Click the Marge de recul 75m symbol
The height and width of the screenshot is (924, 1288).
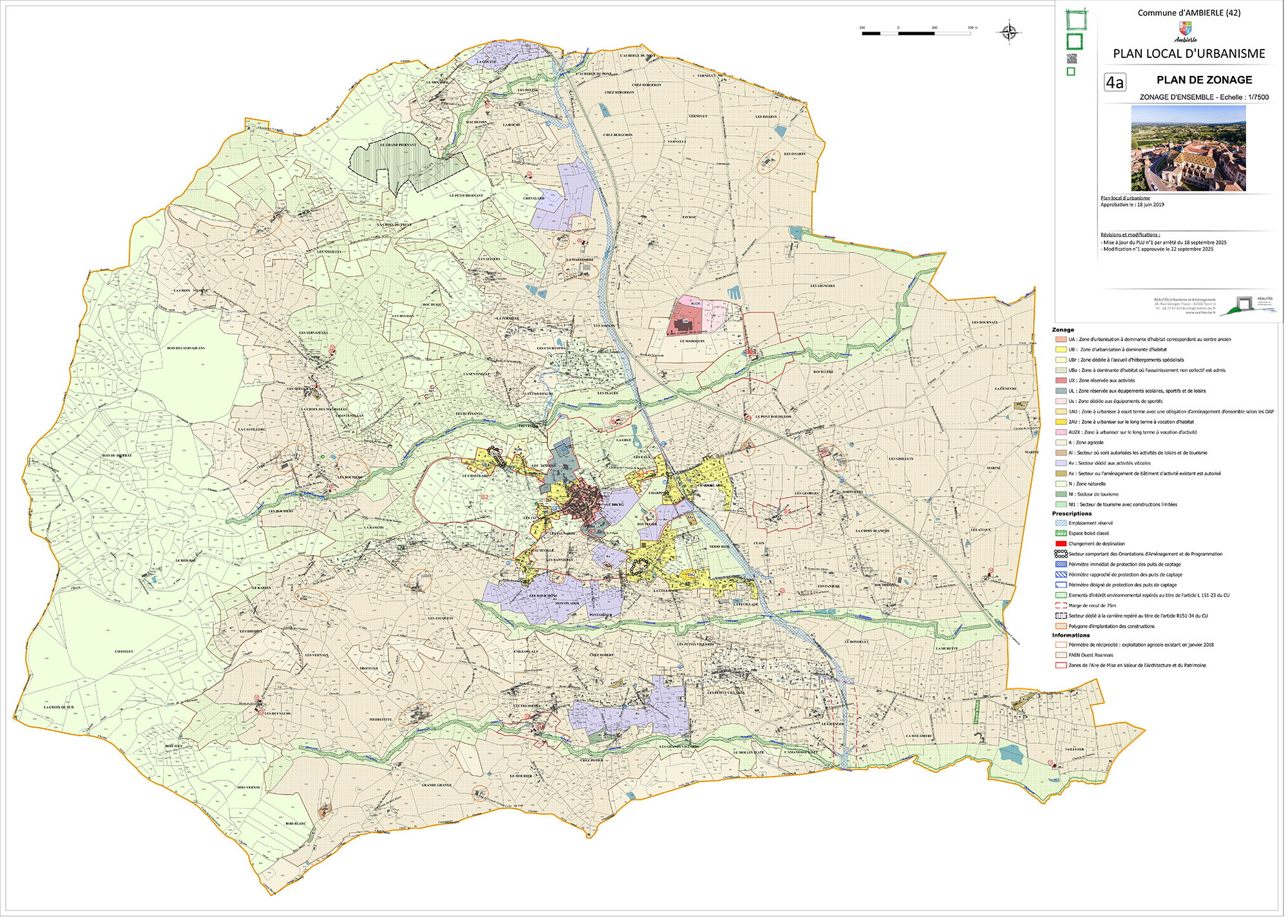[x=1061, y=605]
